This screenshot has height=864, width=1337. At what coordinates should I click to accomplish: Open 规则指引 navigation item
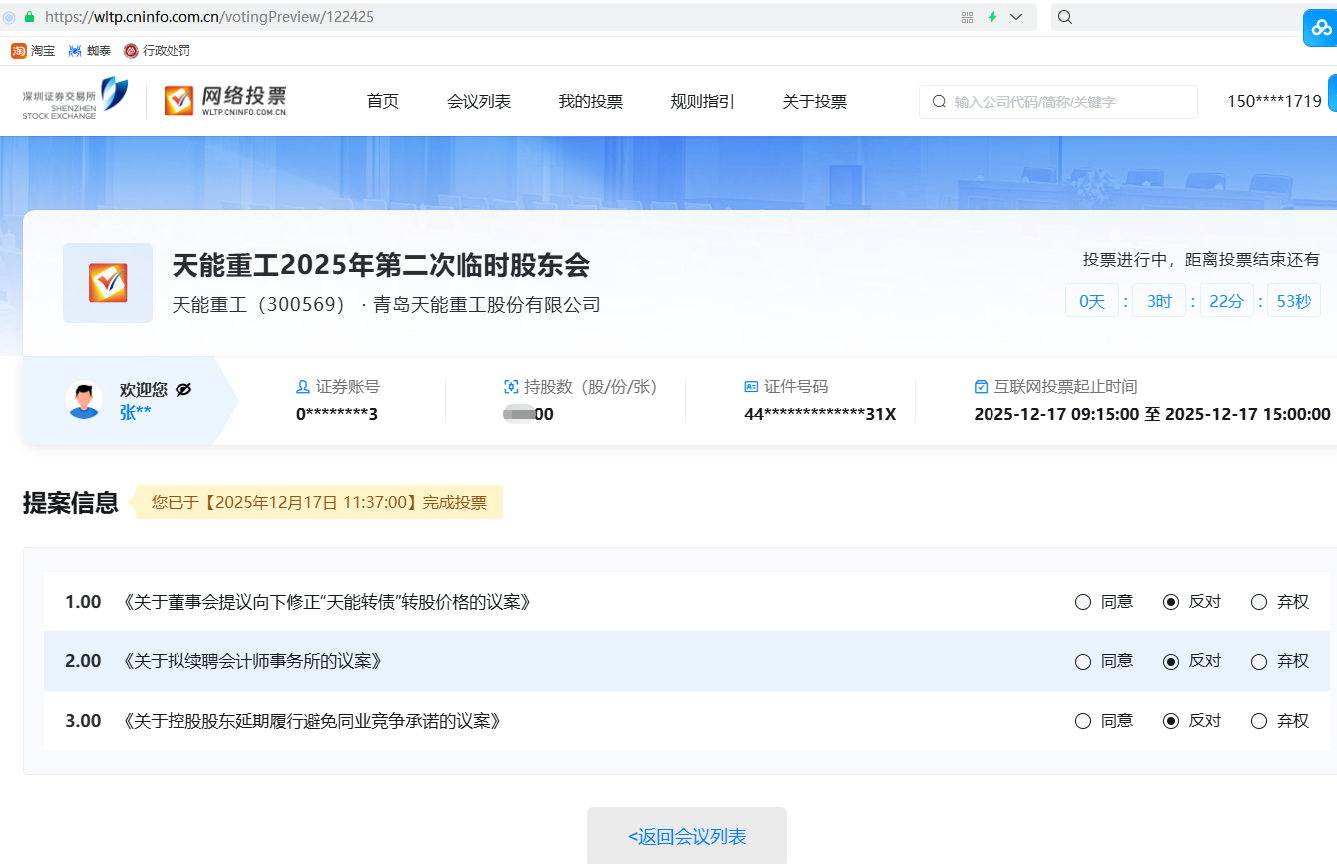tap(702, 101)
